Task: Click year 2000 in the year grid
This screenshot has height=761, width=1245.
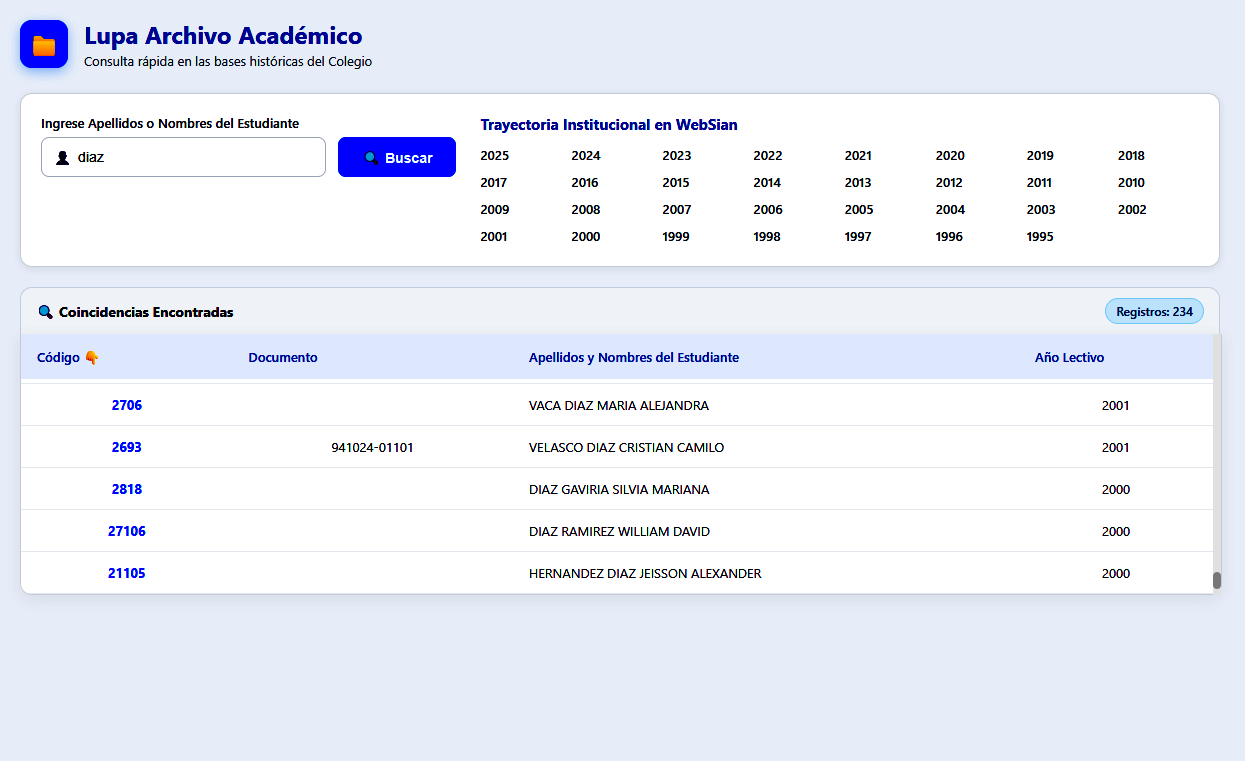Action: [586, 237]
